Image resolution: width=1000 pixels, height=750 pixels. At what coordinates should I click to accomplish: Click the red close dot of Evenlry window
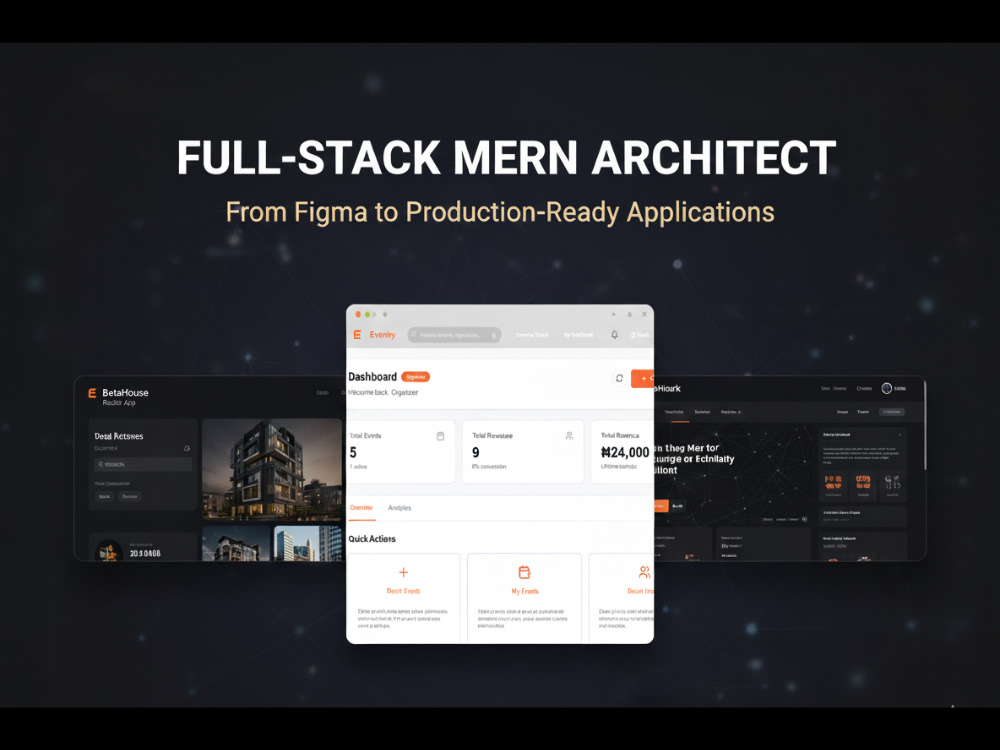(358, 314)
